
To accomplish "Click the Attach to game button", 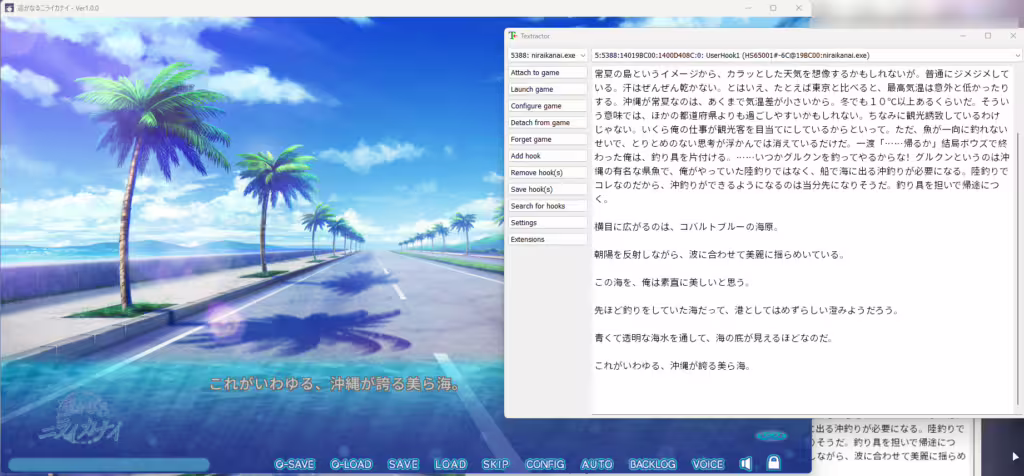I will pyautogui.click(x=548, y=72).
